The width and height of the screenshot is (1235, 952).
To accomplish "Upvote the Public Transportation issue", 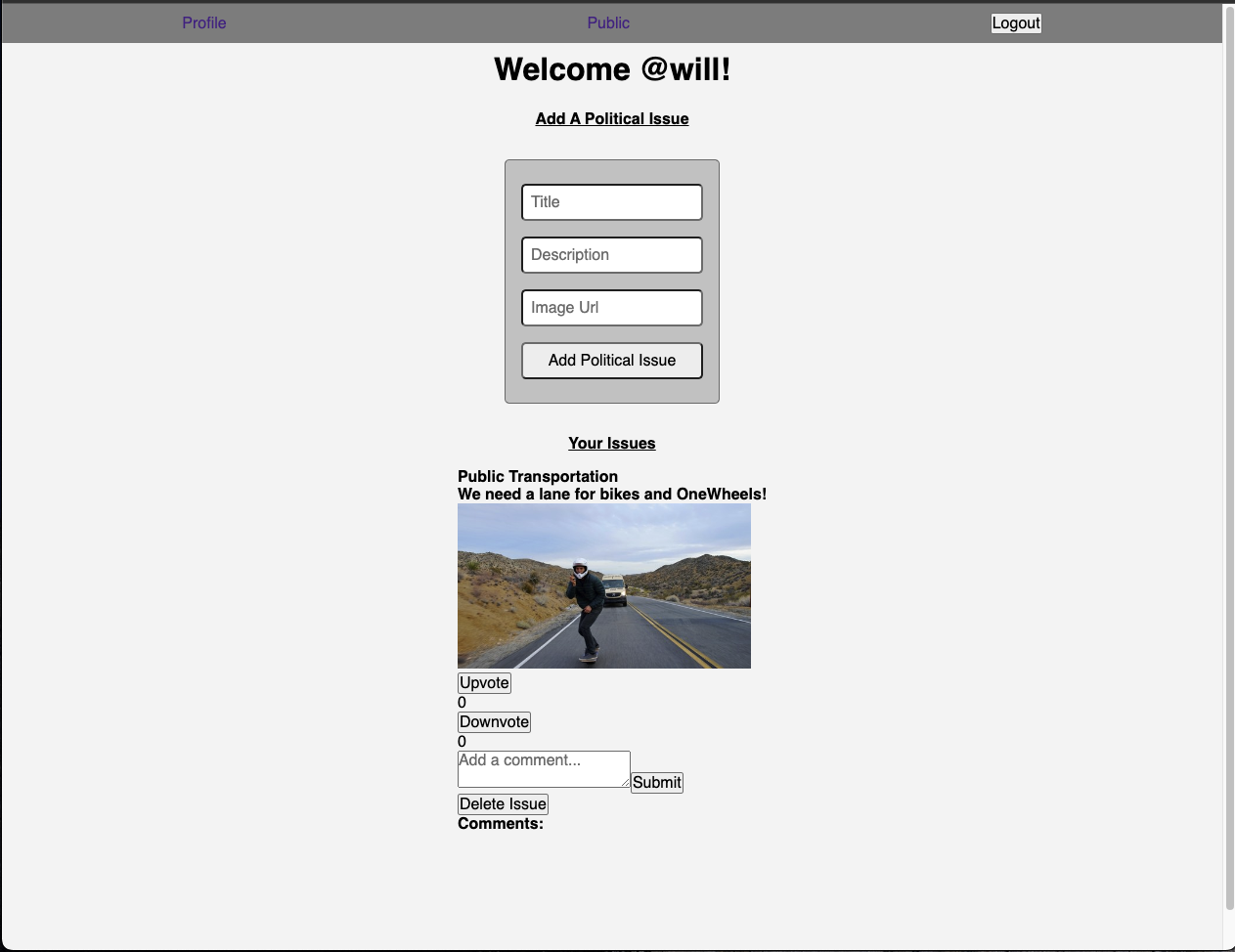I will (x=483, y=683).
